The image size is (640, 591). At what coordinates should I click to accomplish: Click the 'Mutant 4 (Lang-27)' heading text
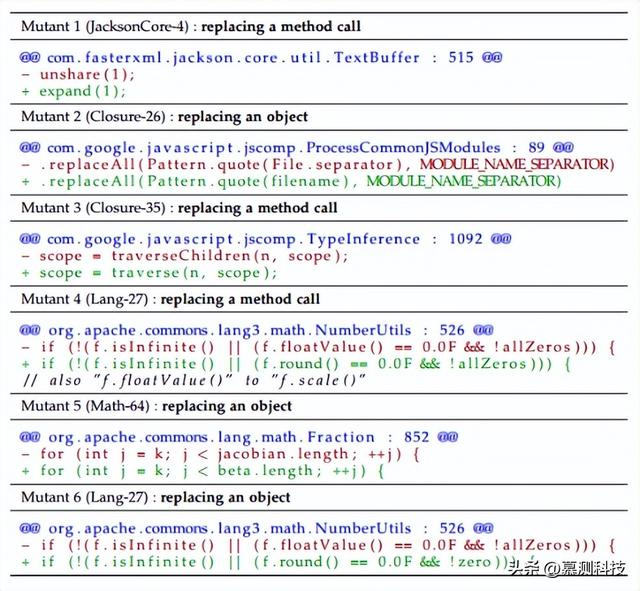click(x=84, y=299)
